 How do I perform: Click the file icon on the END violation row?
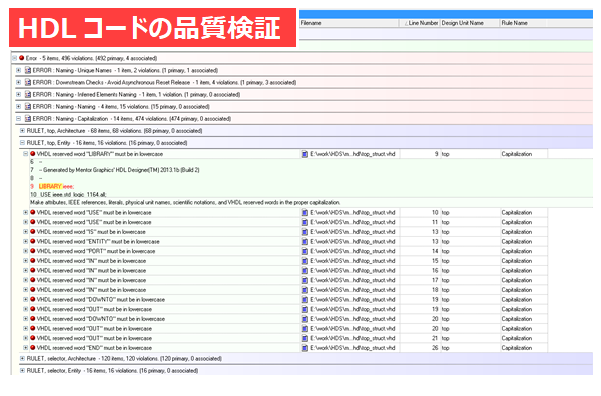click(x=305, y=348)
